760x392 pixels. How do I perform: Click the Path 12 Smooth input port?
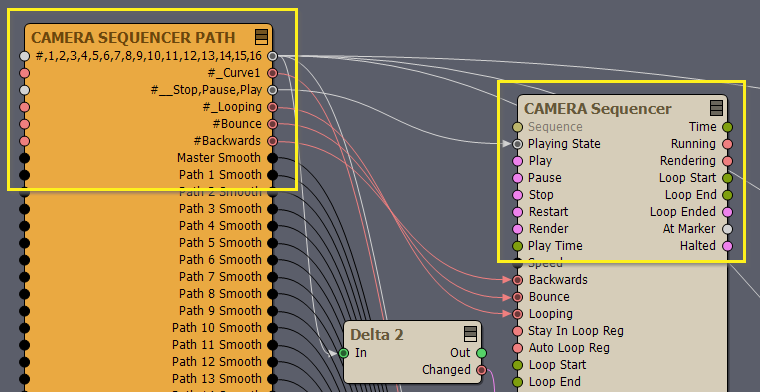[x=24, y=361]
